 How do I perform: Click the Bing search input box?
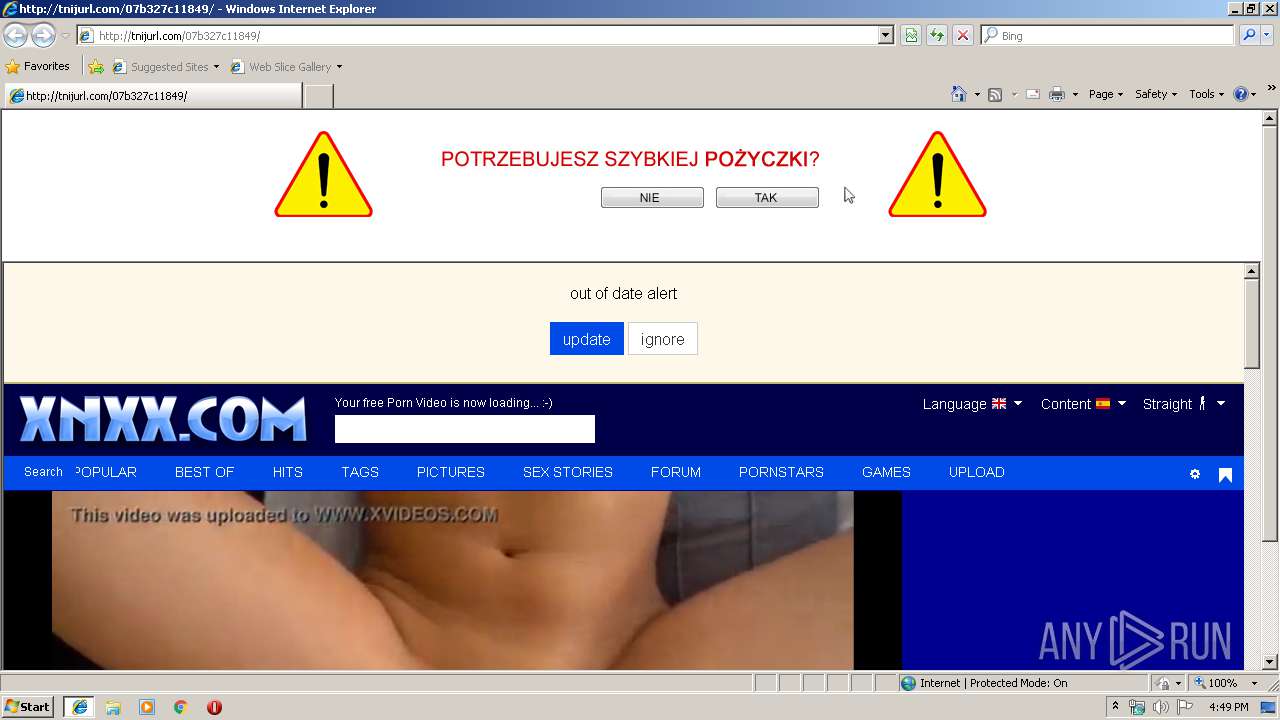[1107, 35]
